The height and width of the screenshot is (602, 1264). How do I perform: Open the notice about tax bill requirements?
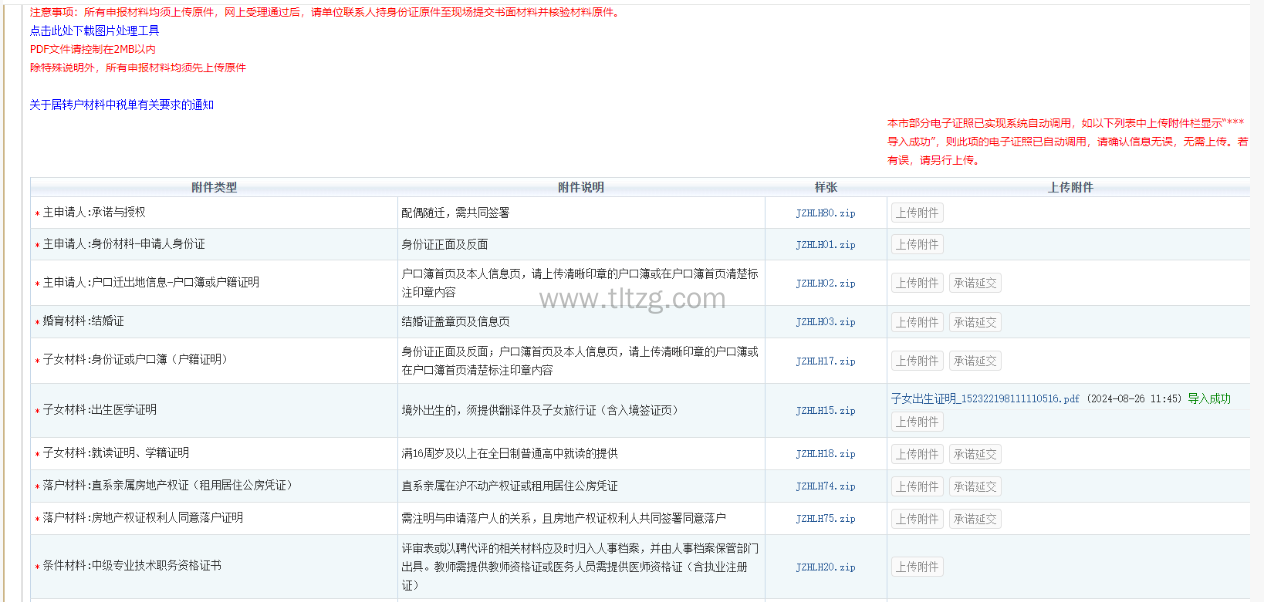point(121,105)
